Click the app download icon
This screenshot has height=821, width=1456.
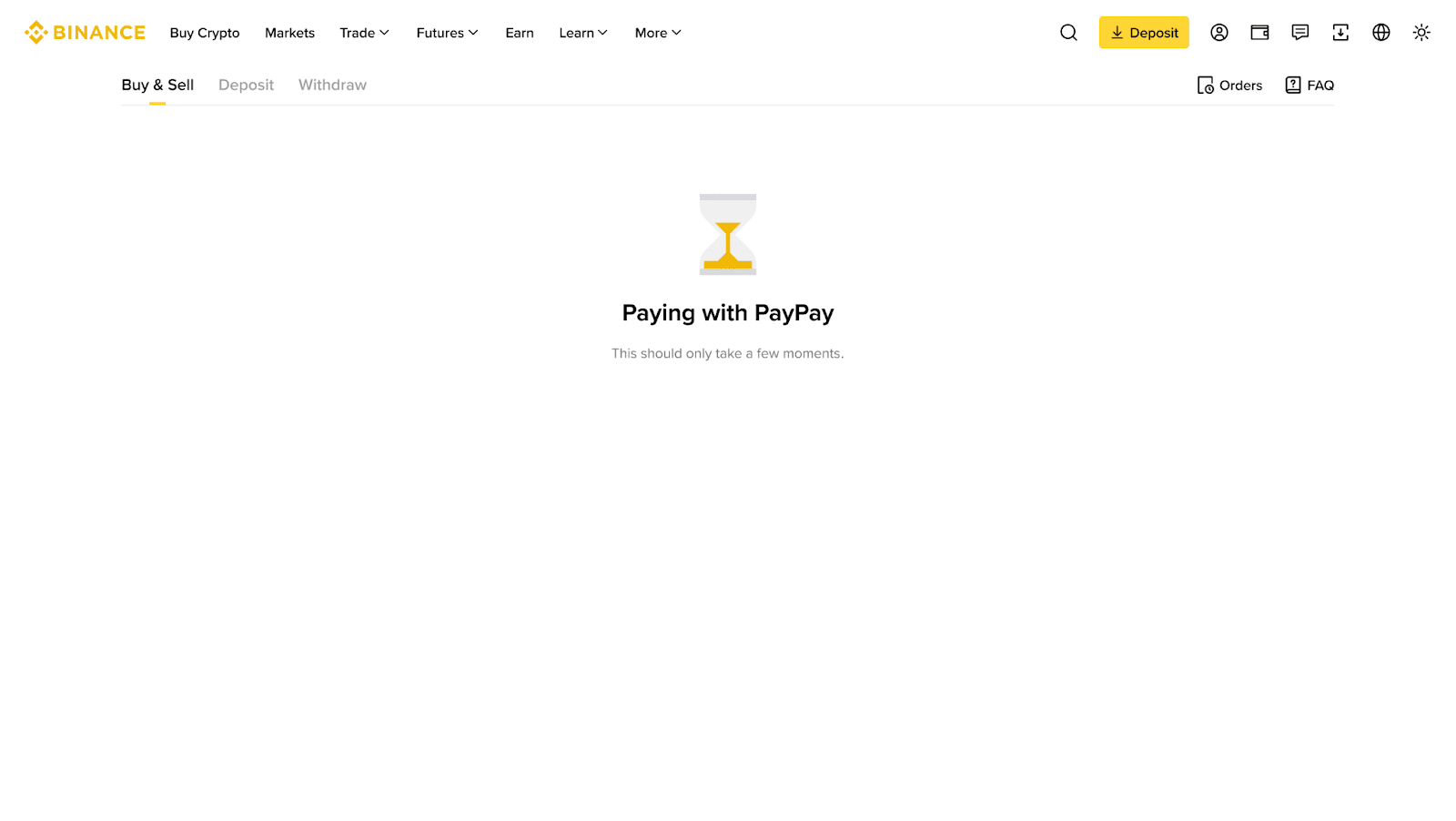[1340, 33]
